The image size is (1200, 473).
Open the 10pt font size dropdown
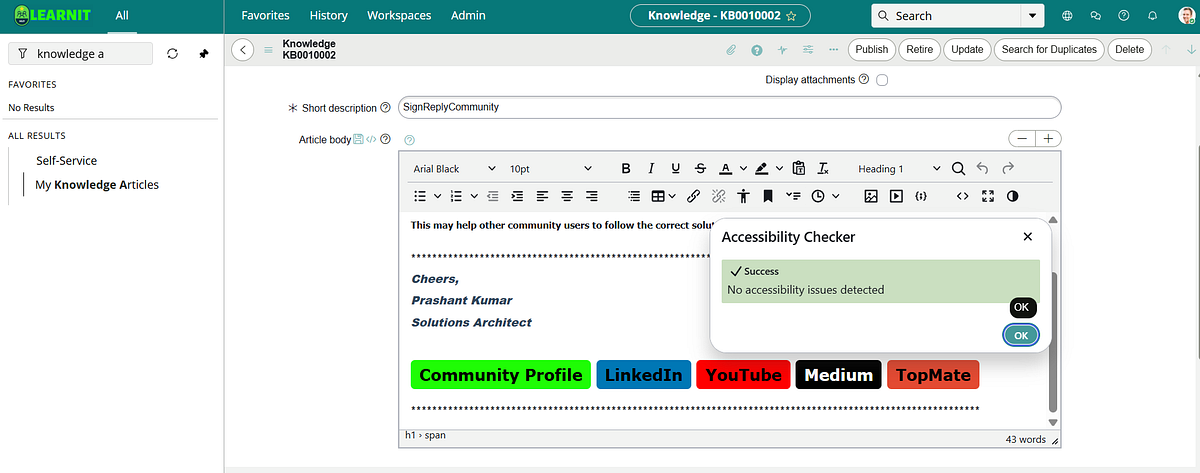550,169
